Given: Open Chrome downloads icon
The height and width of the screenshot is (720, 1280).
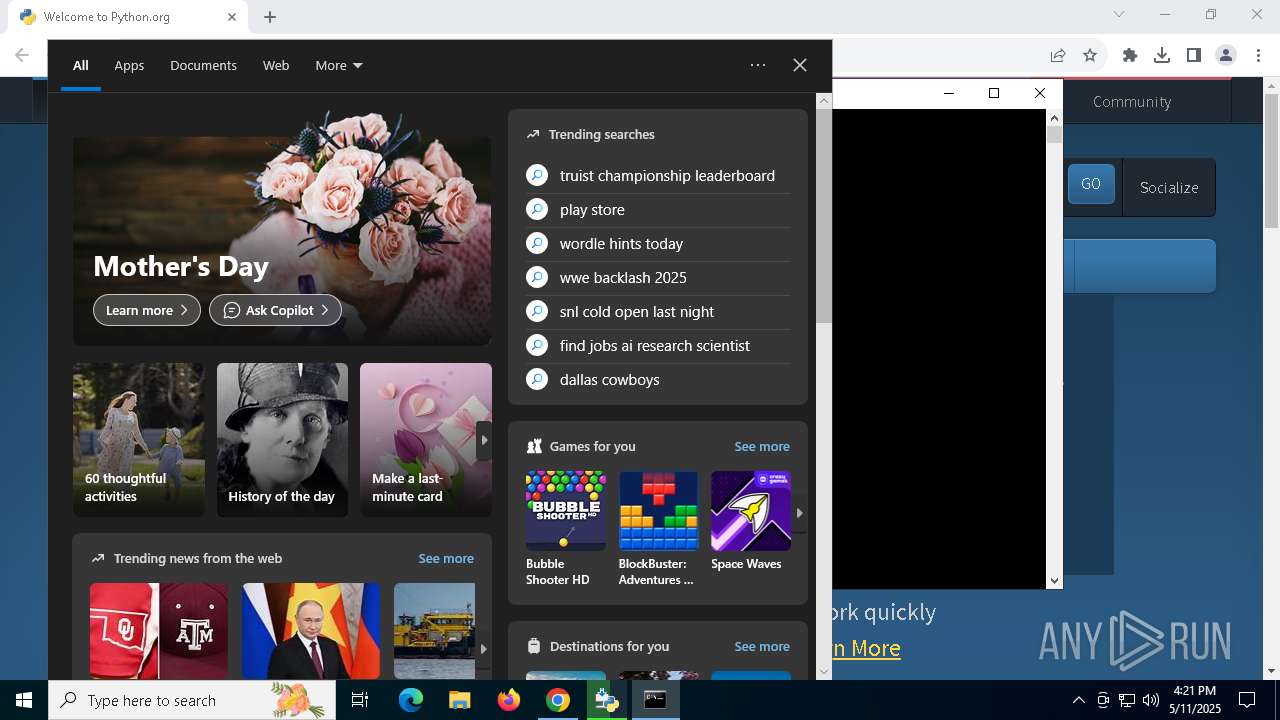Looking at the screenshot, I should click(x=1162, y=56).
